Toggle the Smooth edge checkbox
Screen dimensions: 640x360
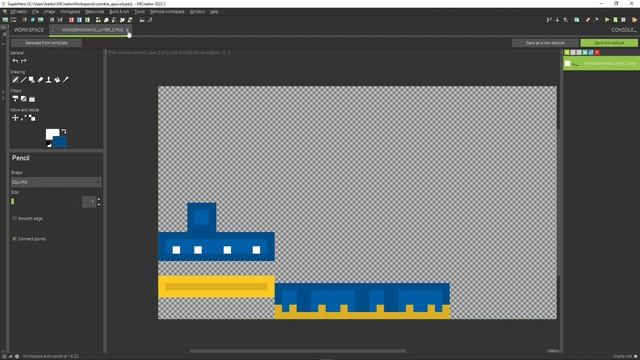coord(15,218)
